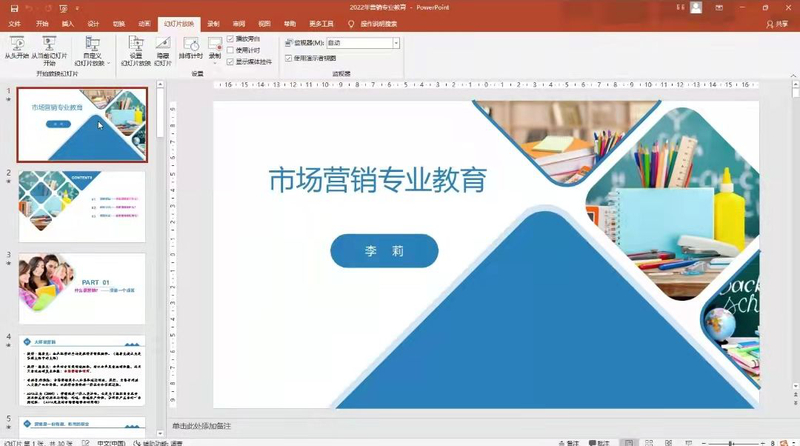Image resolution: width=800 pixels, height=446 pixels.
Task: Open the 更多工具 ribbon tab
Action: [321, 24]
